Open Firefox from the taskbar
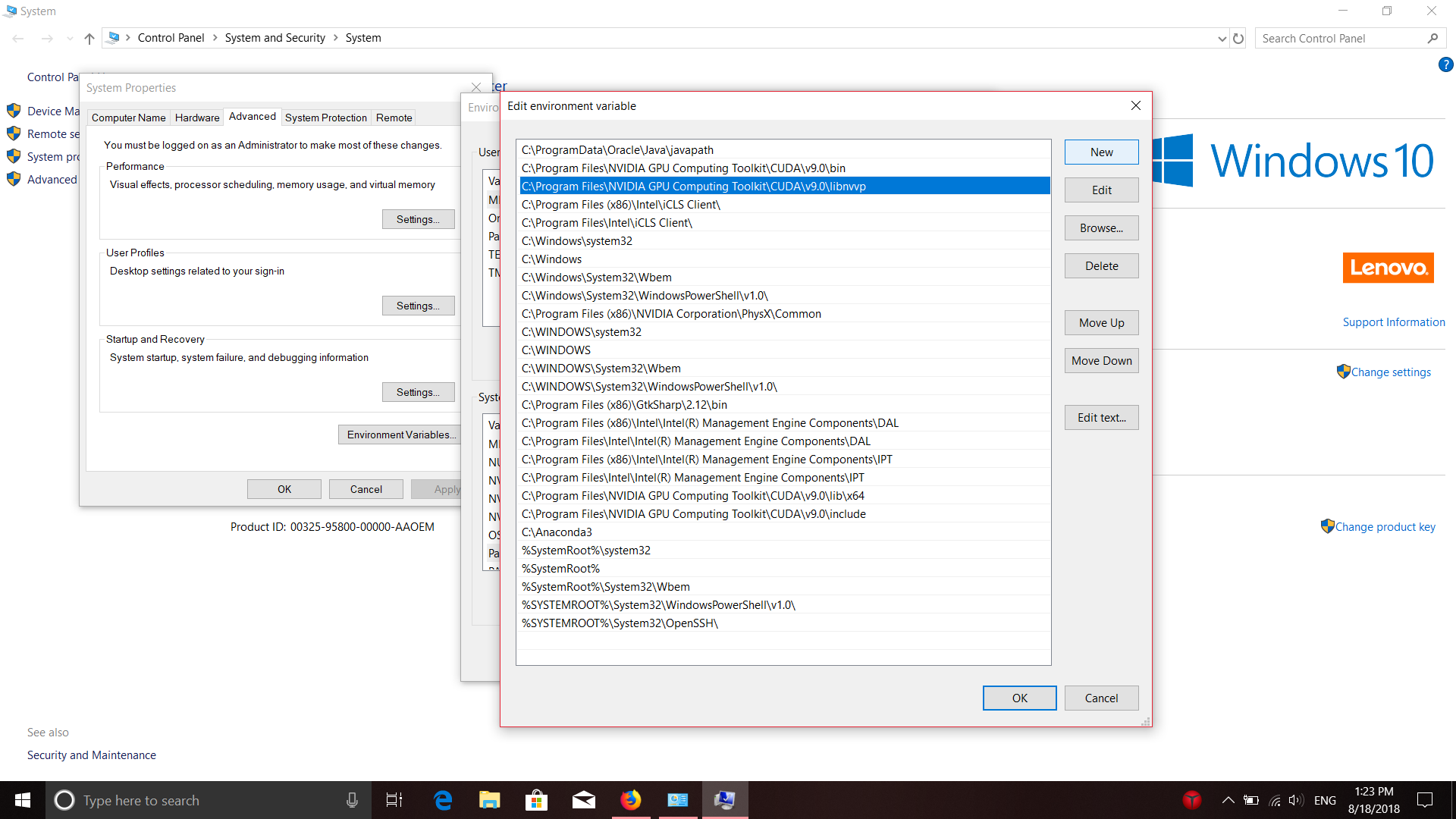Image resolution: width=1456 pixels, height=819 pixels. pyautogui.click(x=630, y=800)
